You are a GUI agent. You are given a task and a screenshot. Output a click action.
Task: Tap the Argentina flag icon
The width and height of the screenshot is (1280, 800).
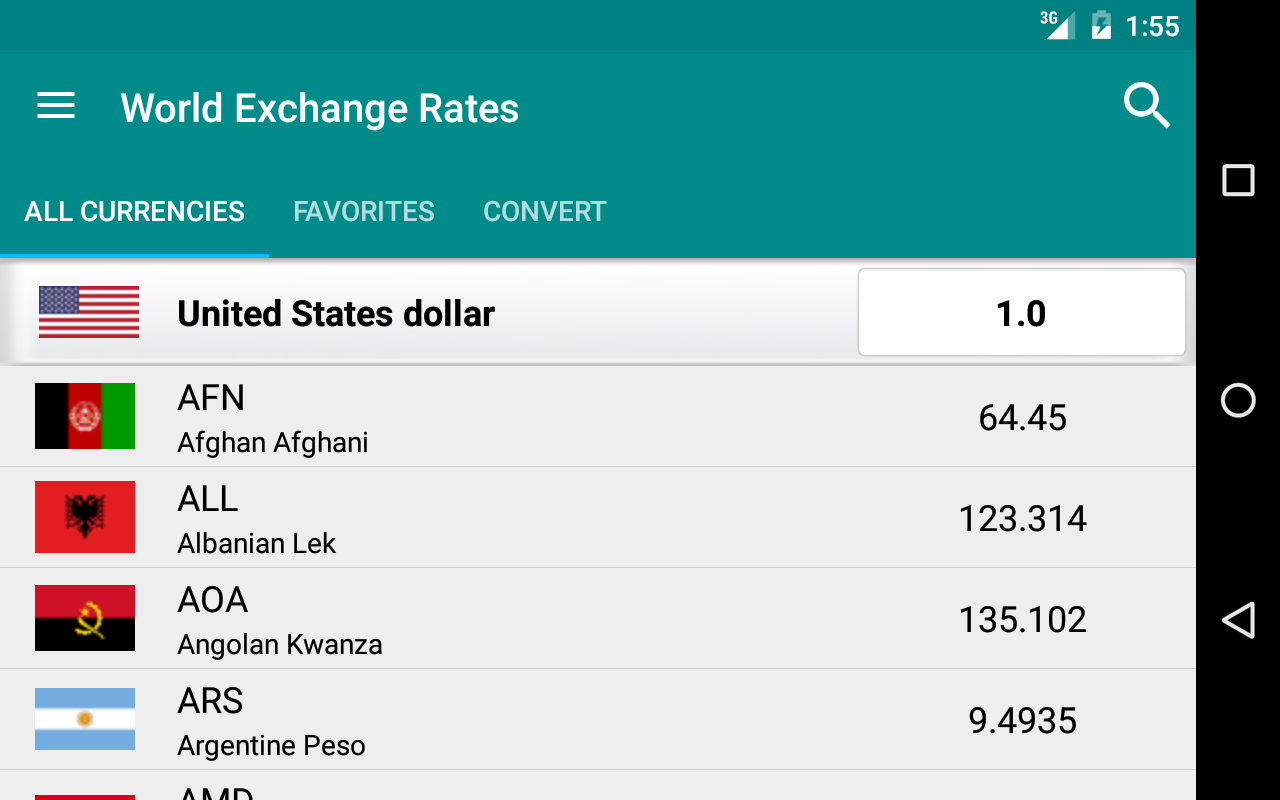[x=85, y=719]
